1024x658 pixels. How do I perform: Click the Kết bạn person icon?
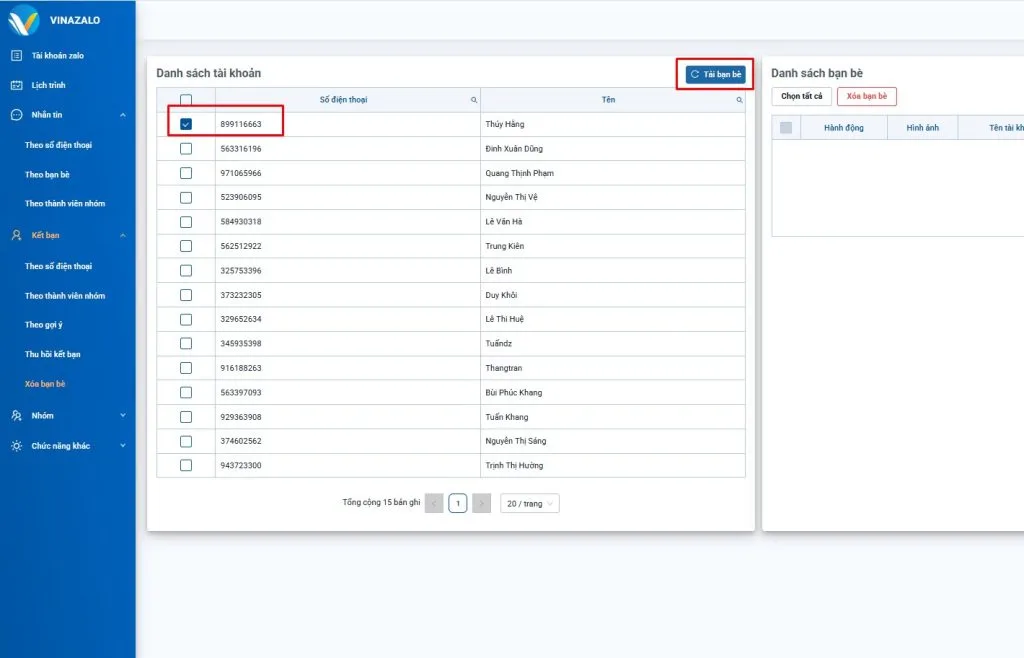16,235
